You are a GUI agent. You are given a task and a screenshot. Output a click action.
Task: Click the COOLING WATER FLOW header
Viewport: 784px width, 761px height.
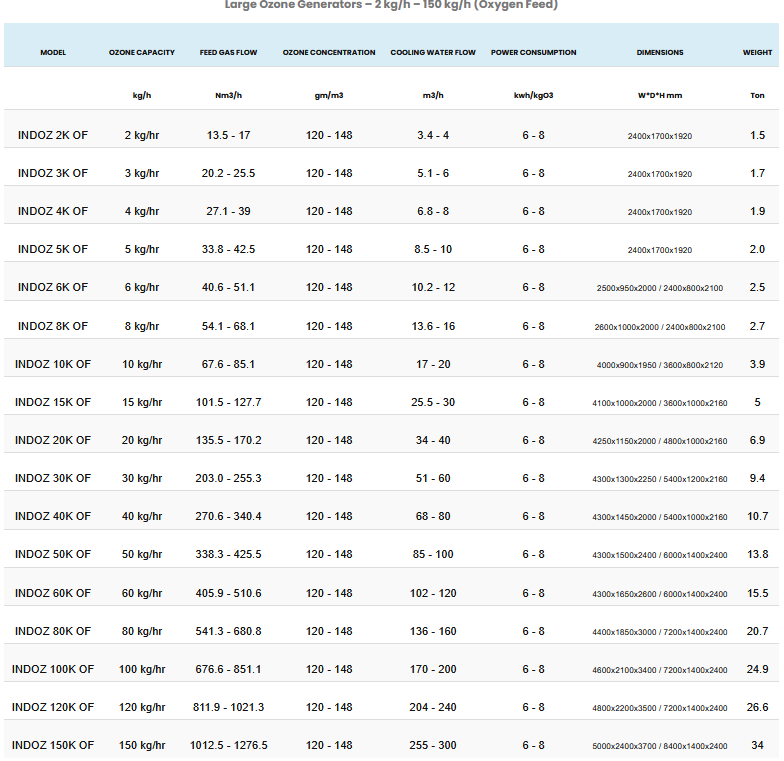point(433,53)
